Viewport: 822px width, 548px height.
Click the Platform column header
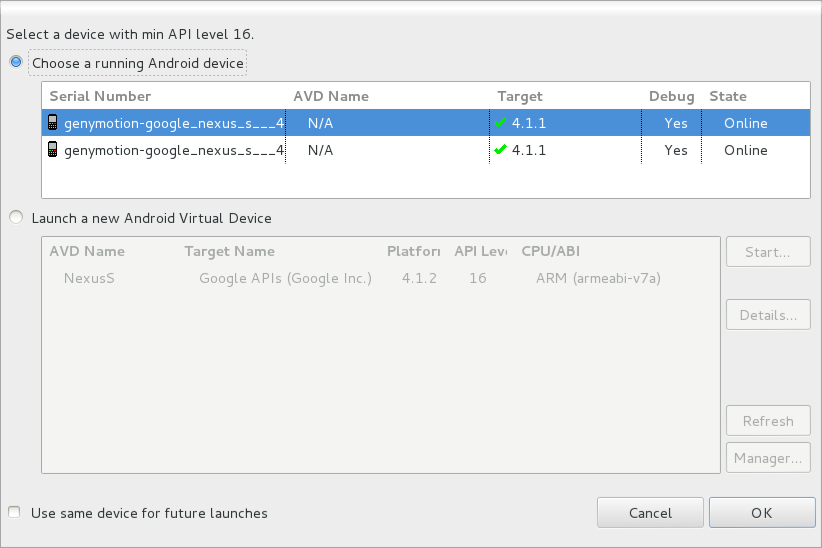click(x=414, y=251)
